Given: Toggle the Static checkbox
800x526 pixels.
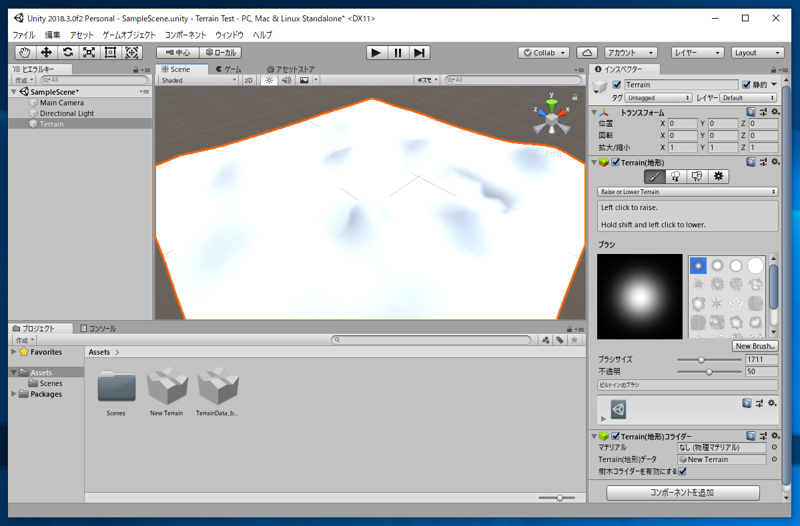Looking at the screenshot, I should coord(746,85).
